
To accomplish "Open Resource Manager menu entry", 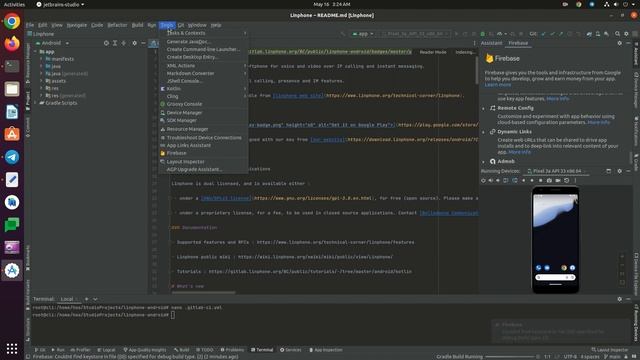I will 203,129.
